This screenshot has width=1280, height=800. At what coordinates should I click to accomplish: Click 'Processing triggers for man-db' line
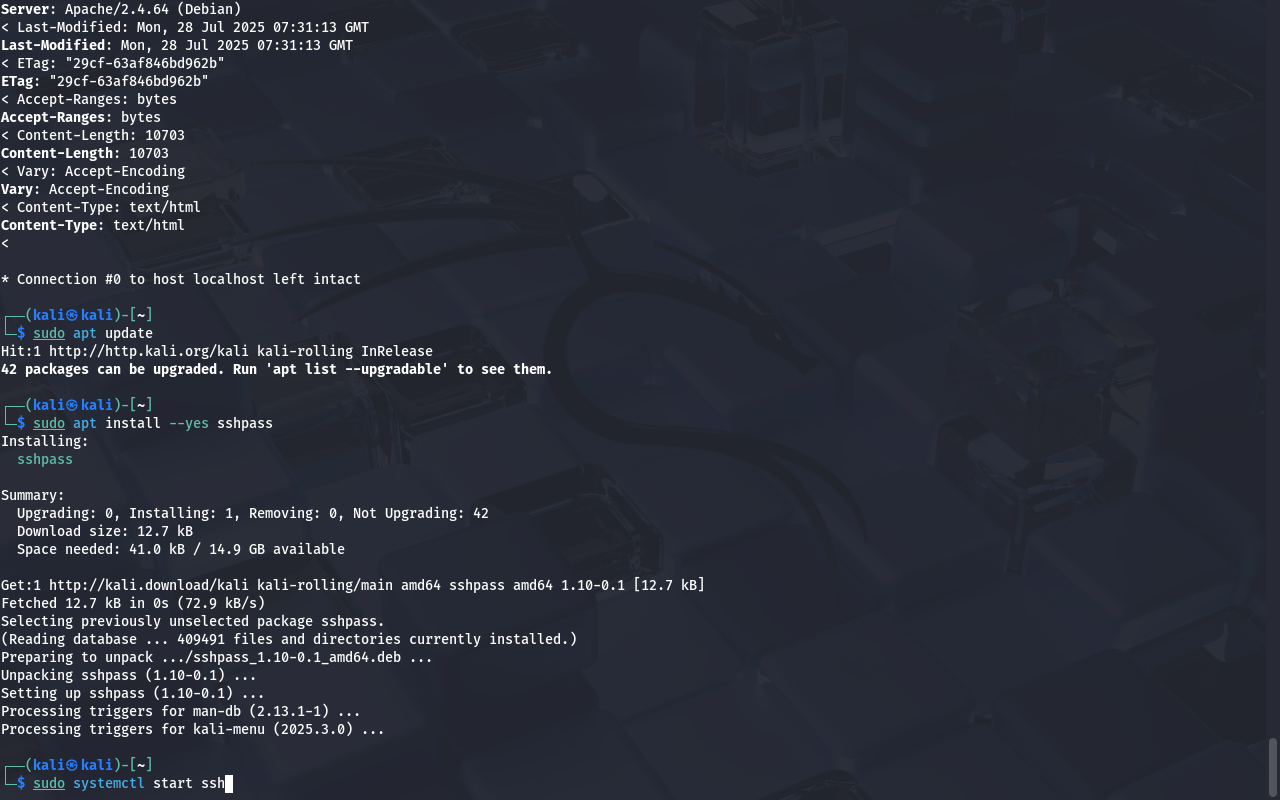[x=181, y=711]
